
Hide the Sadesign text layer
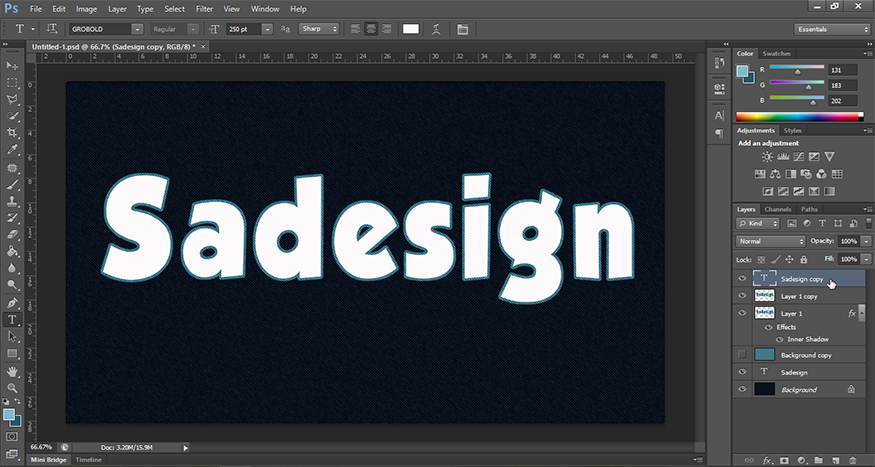(742, 372)
